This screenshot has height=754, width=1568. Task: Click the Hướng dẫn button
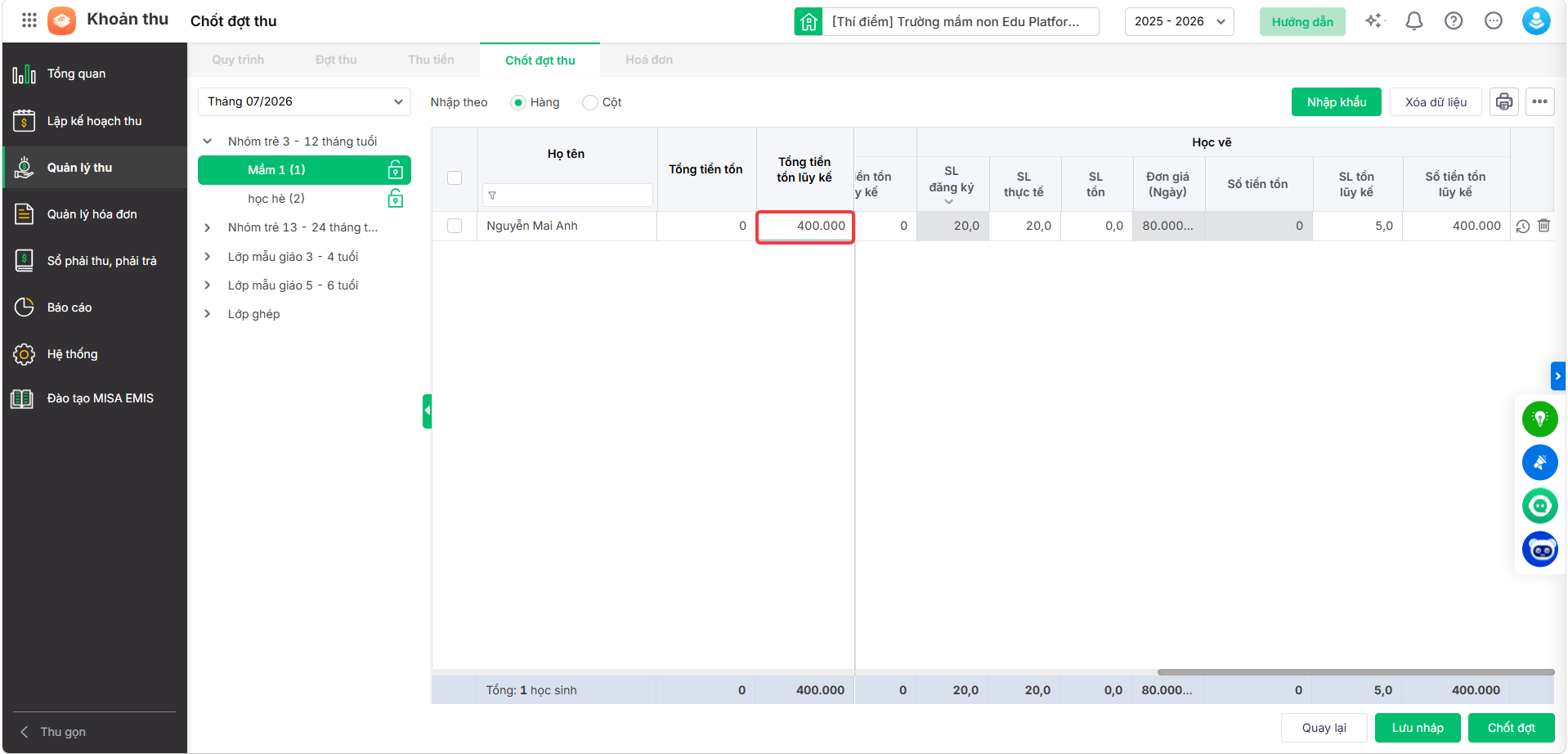point(1302,21)
